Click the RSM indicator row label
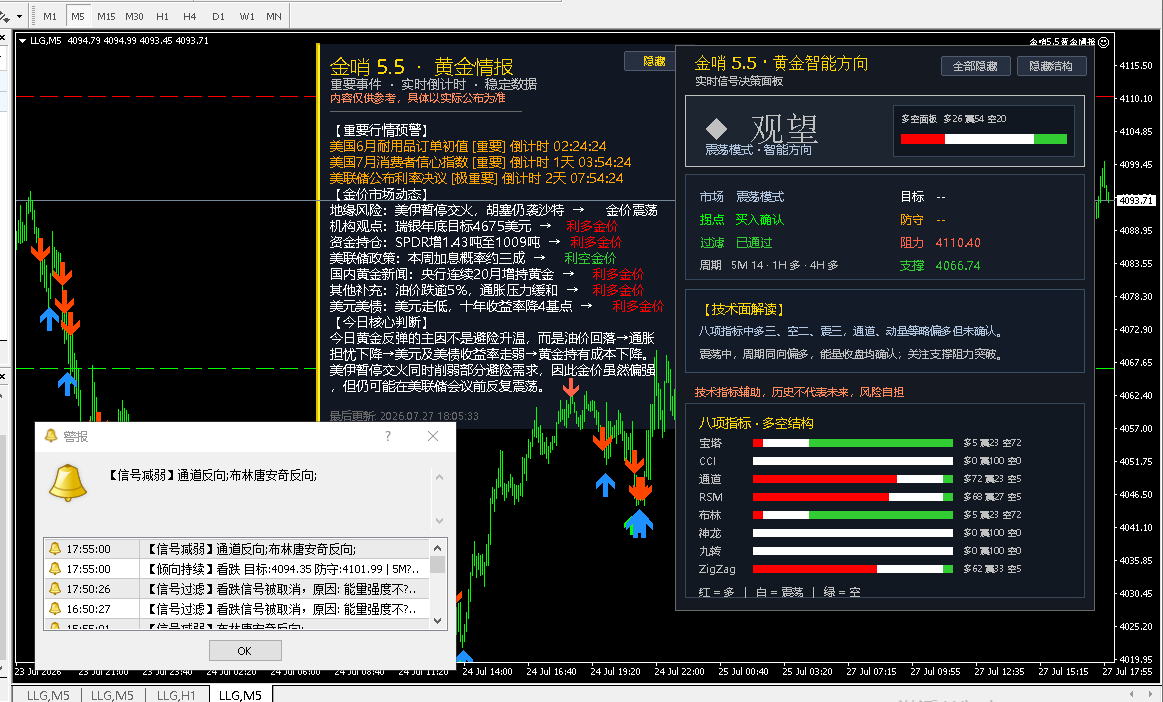The height and width of the screenshot is (702, 1163). [x=711, y=497]
